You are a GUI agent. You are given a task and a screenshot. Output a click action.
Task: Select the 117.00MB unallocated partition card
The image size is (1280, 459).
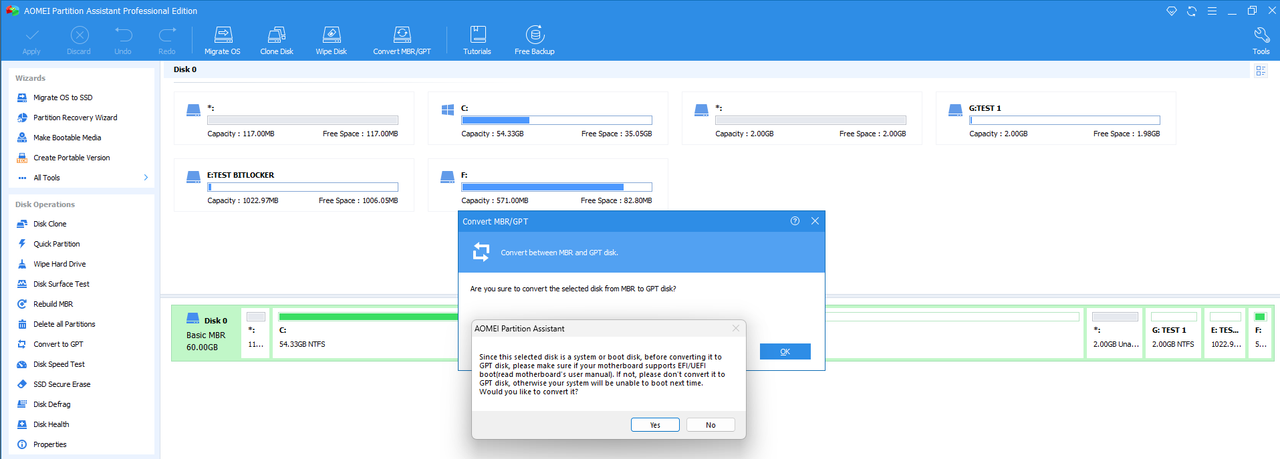point(293,119)
